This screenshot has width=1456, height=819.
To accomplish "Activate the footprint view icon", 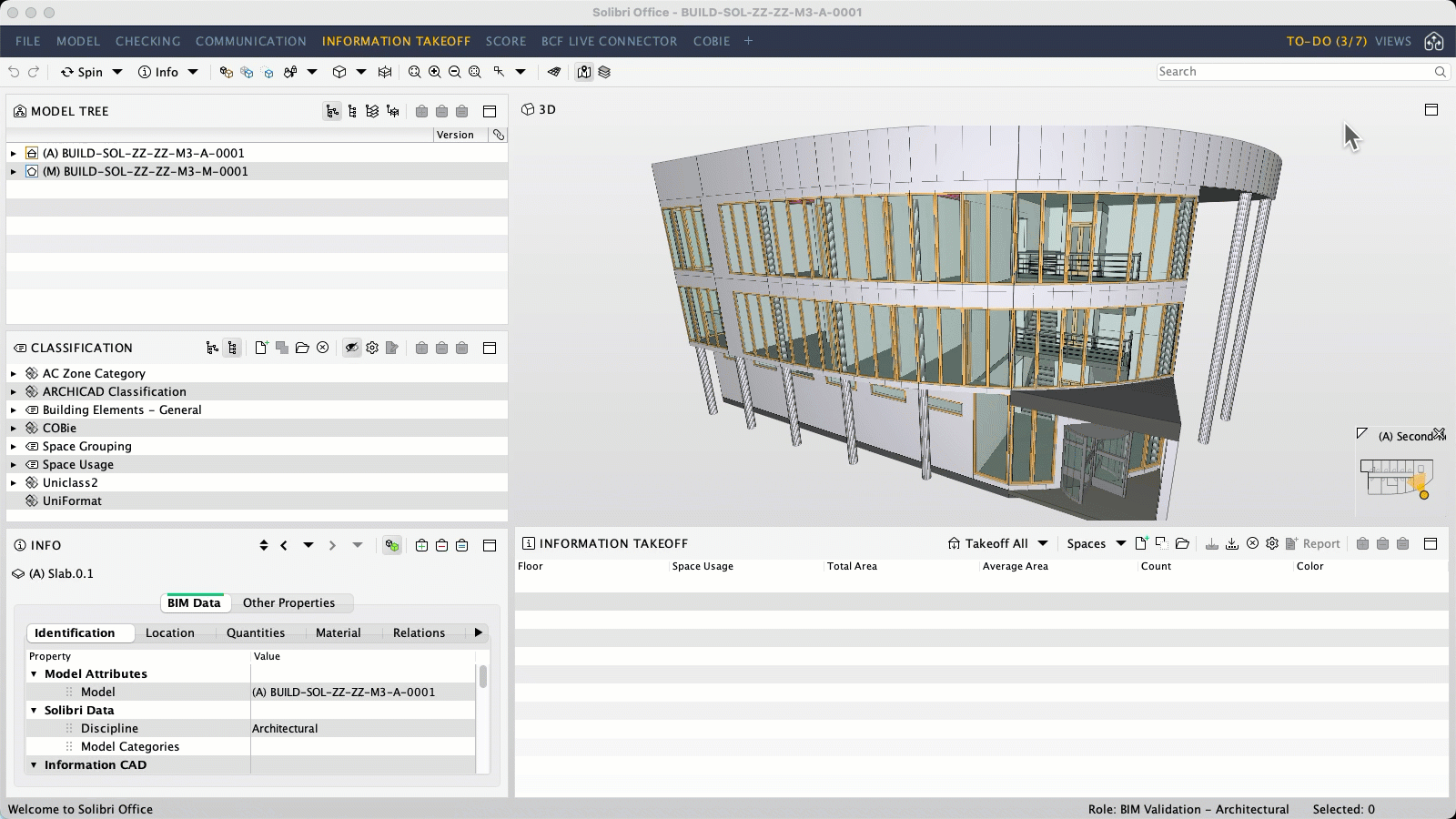I will (x=553, y=72).
